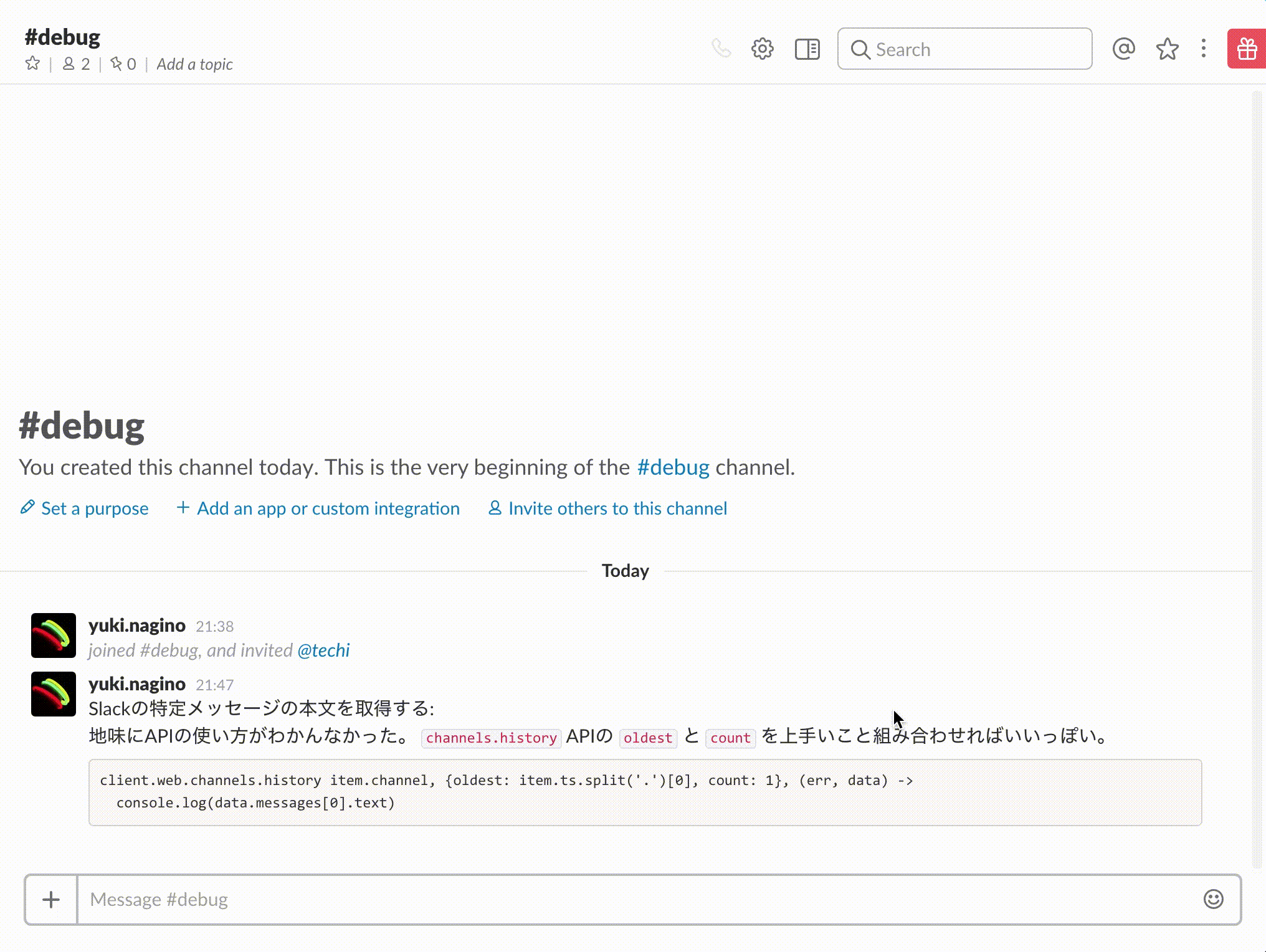Click the count inline code
This screenshot has width=1266, height=952.
tap(730, 738)
